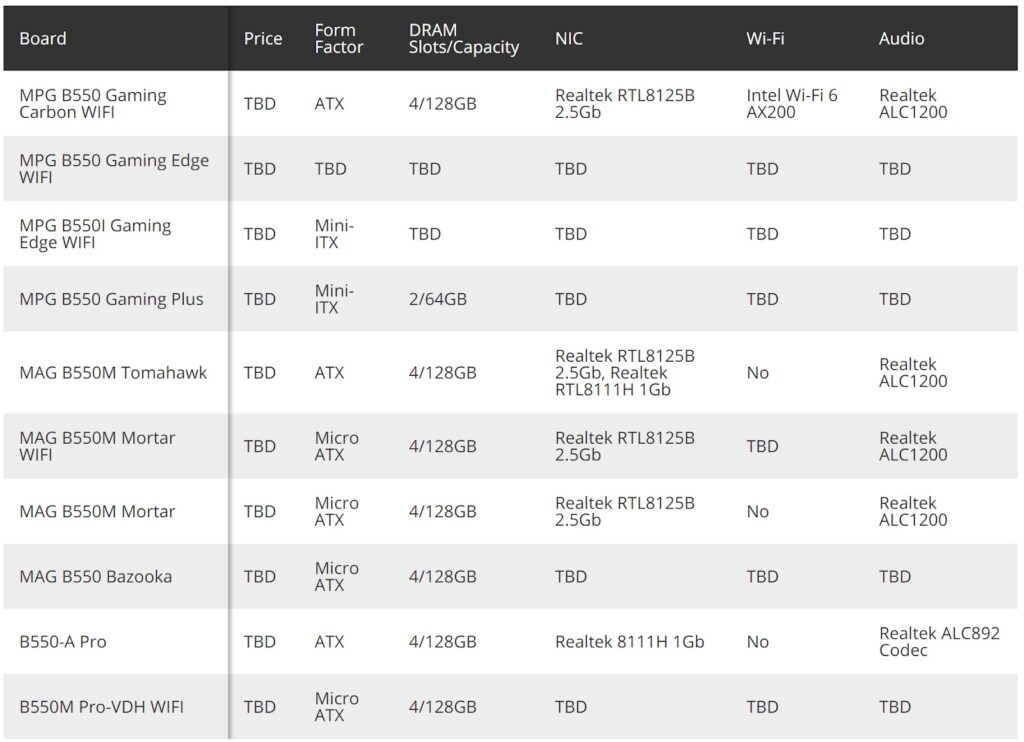Click the Realtek 8111H 1Gb cell
The image size is (1024, 742).
click(x=629, y=642)
